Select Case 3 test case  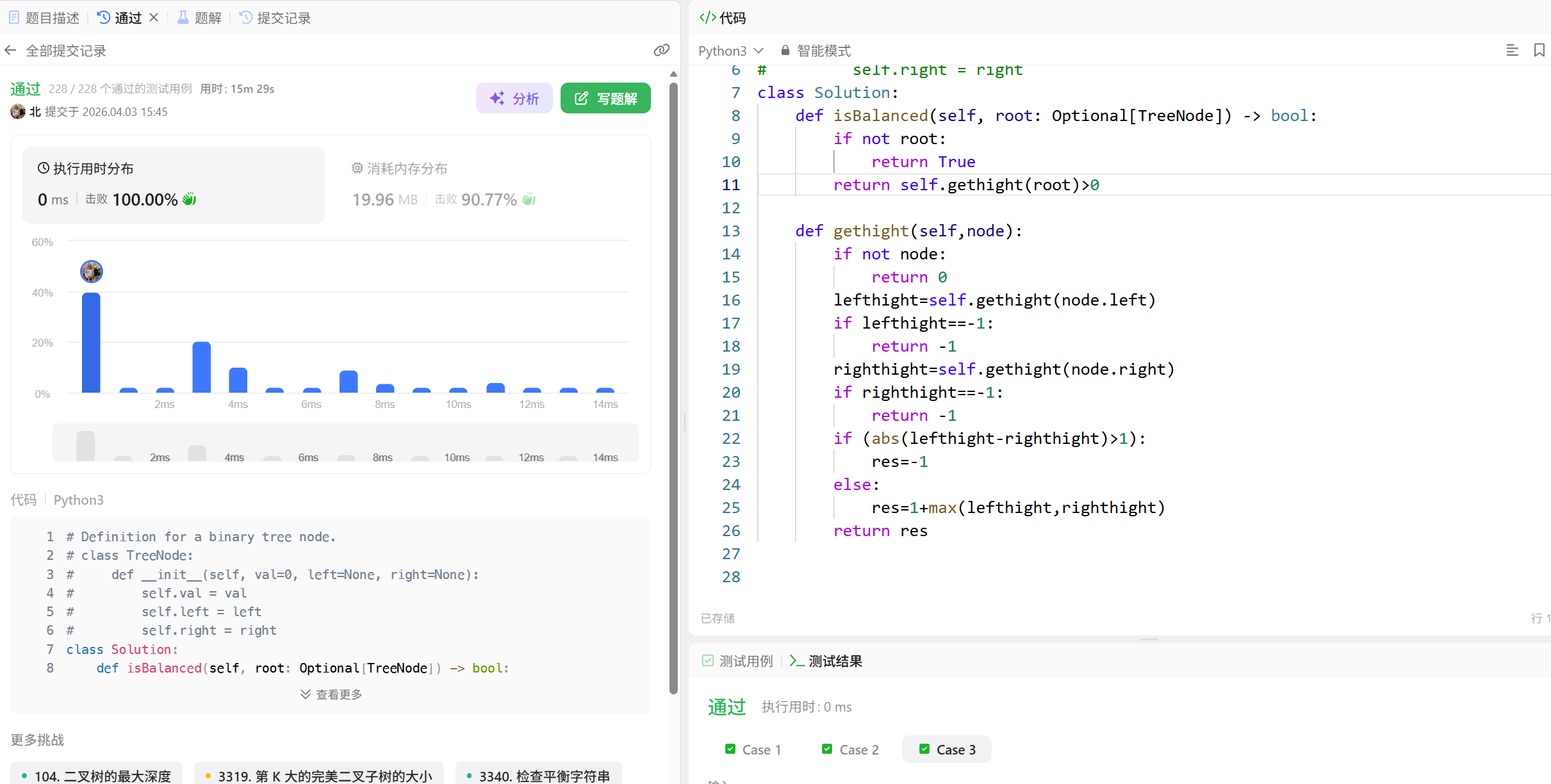tap(947, 749)
